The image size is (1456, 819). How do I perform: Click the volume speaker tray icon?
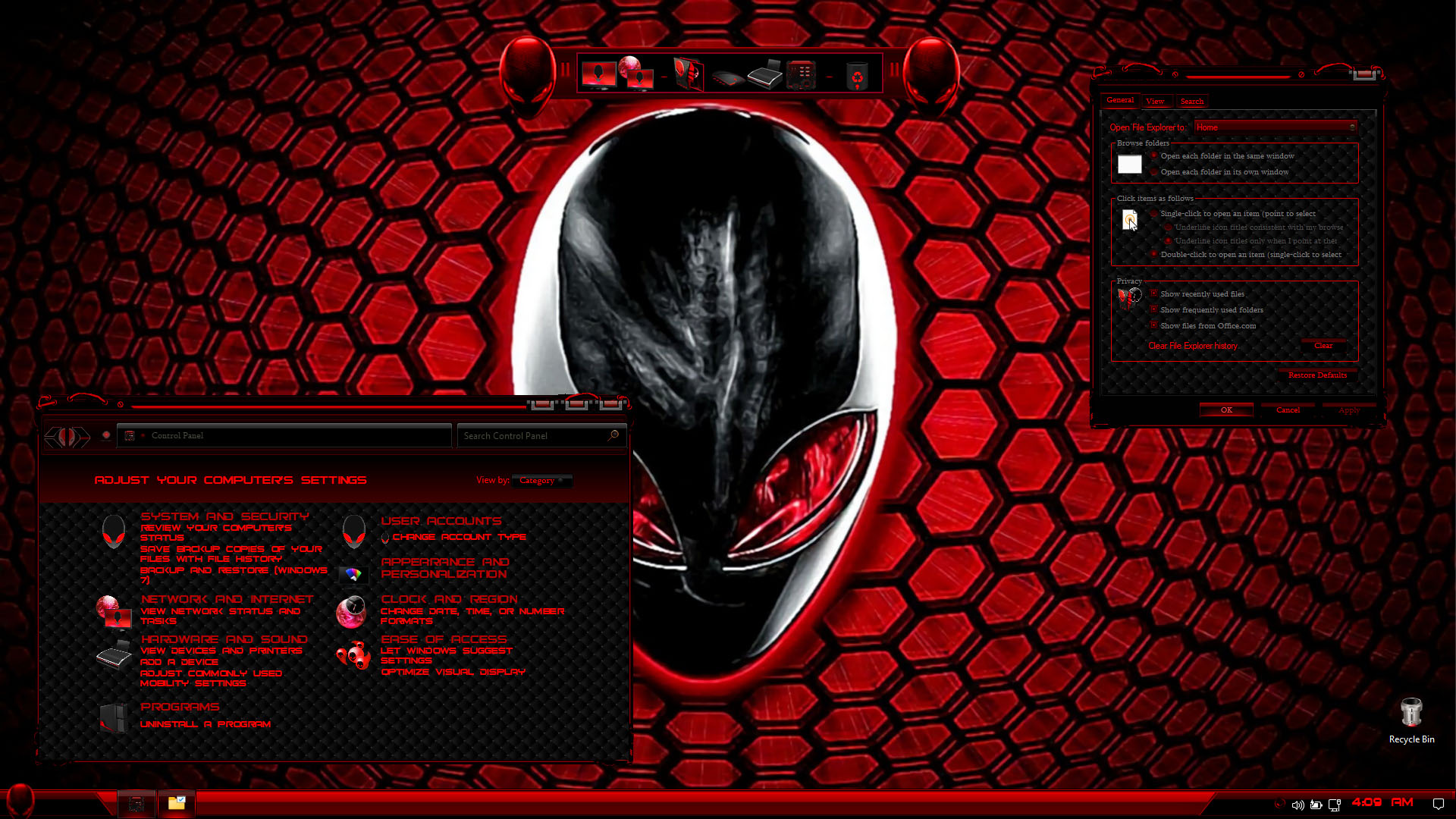tap(1298, 805)
